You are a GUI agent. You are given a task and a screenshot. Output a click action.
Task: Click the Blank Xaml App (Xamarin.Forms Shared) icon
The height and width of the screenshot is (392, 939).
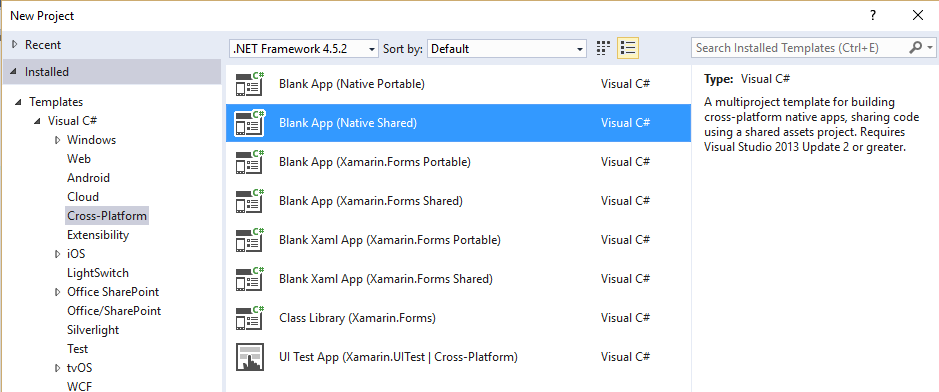click(251, 279)
